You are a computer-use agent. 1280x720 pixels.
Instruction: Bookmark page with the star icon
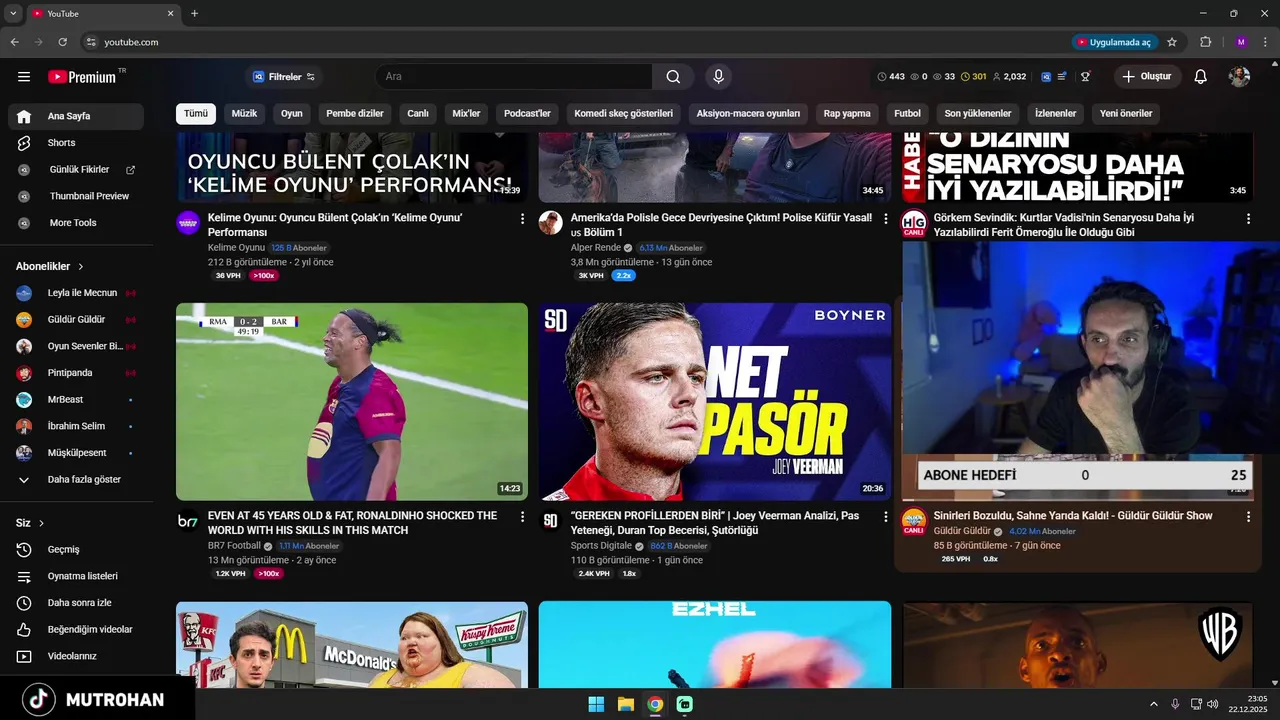pyautogui.click(x=1172, y=42)
